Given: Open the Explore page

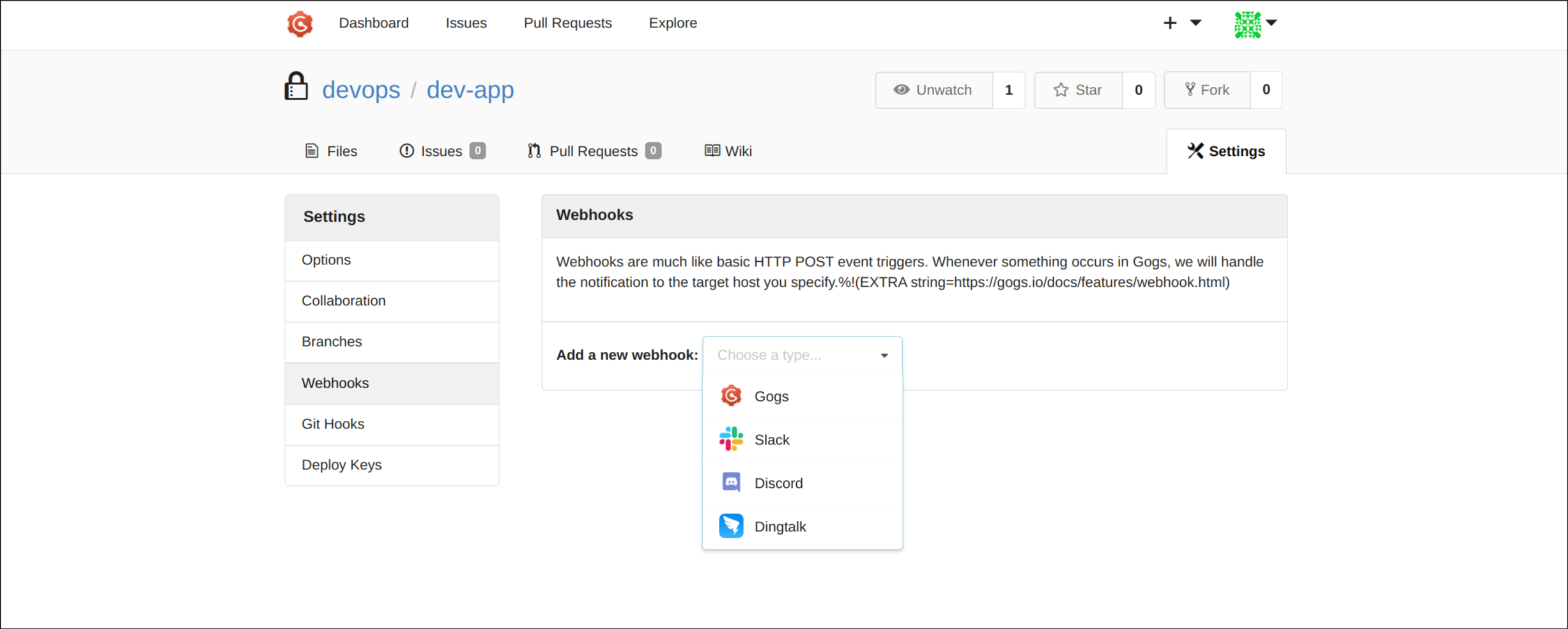Looking at the screenshot, I should point(673,23).
